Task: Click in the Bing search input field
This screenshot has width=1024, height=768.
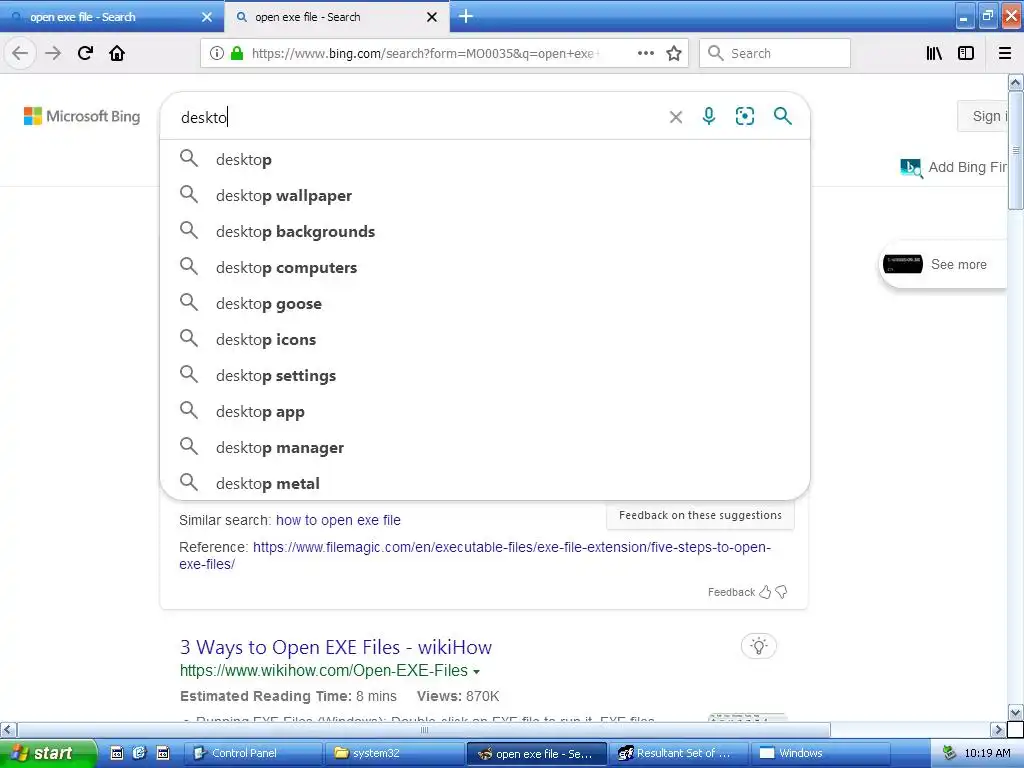Action: (418, 117)
